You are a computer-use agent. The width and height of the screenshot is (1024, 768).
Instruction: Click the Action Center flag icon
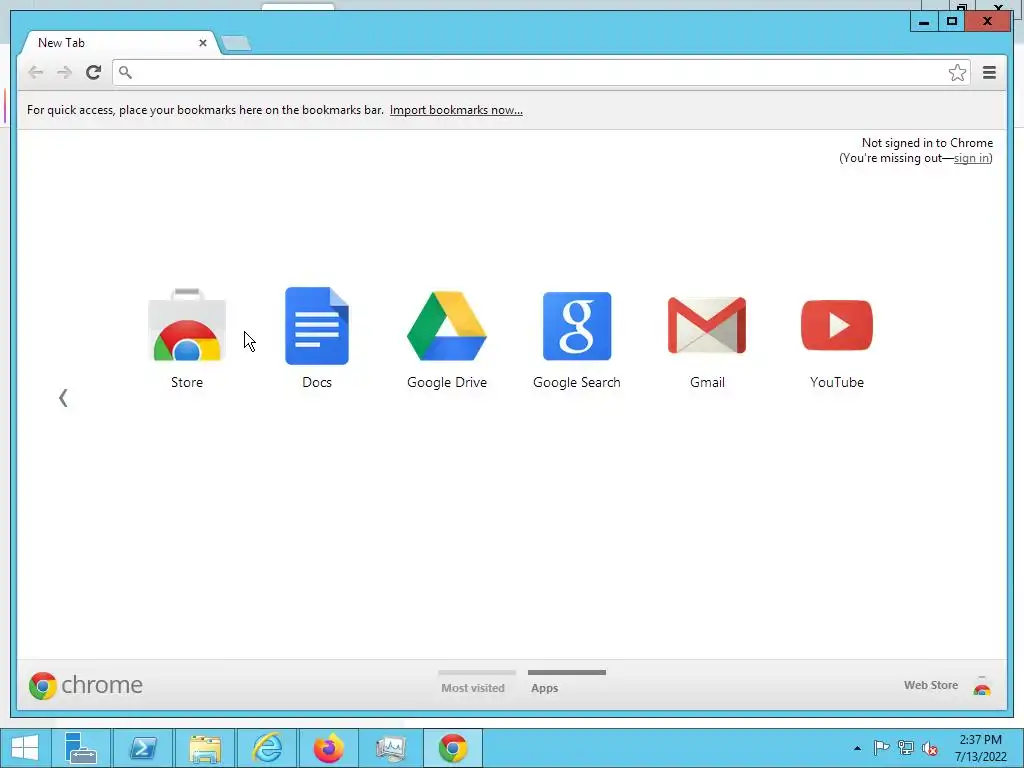click(x=881, y=748)
